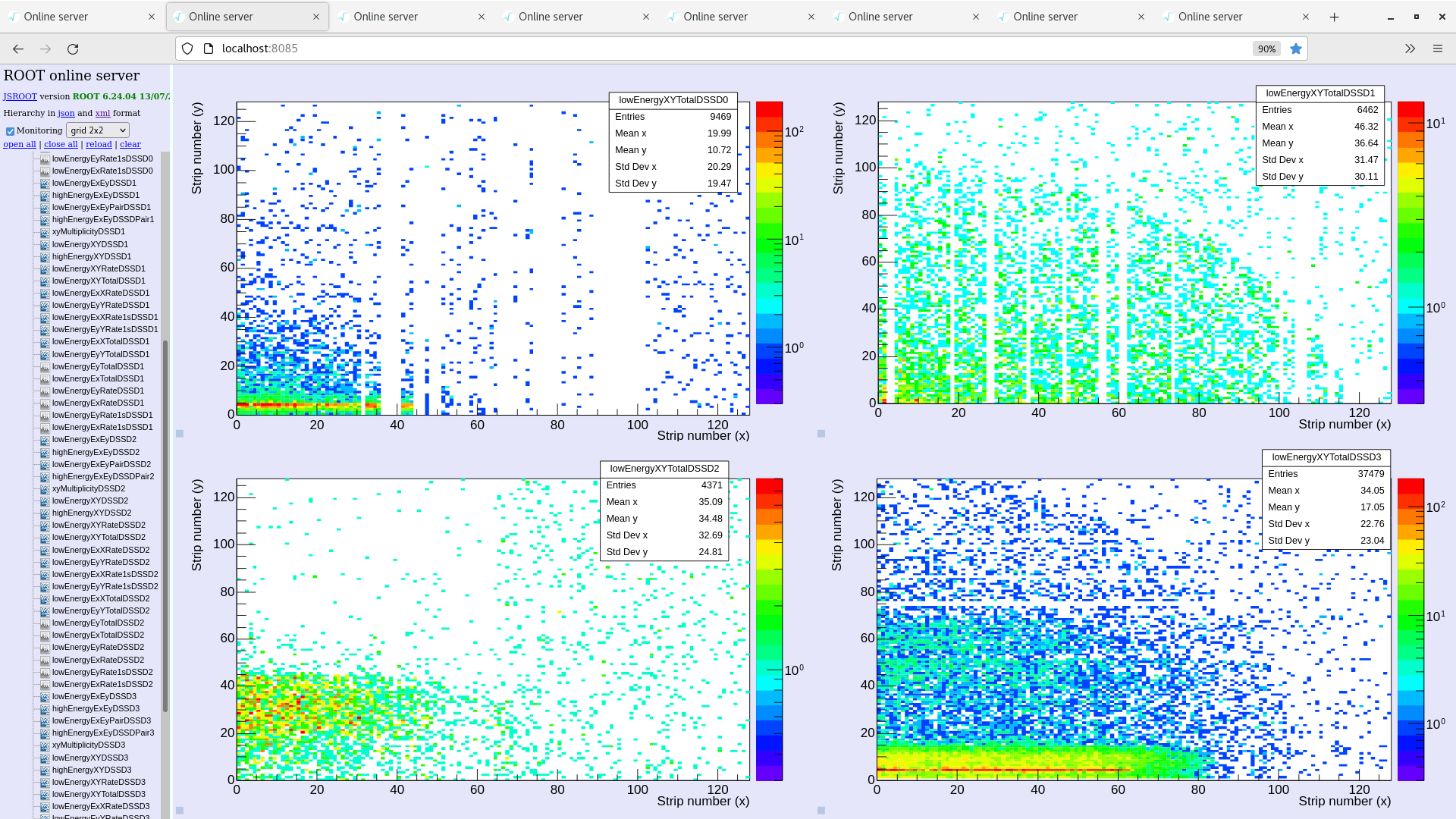Click 2D histogram icon beside xyMultiplicityDSSD1
This screenshot has width=1456, height=819.
click(x=45, y=232)
